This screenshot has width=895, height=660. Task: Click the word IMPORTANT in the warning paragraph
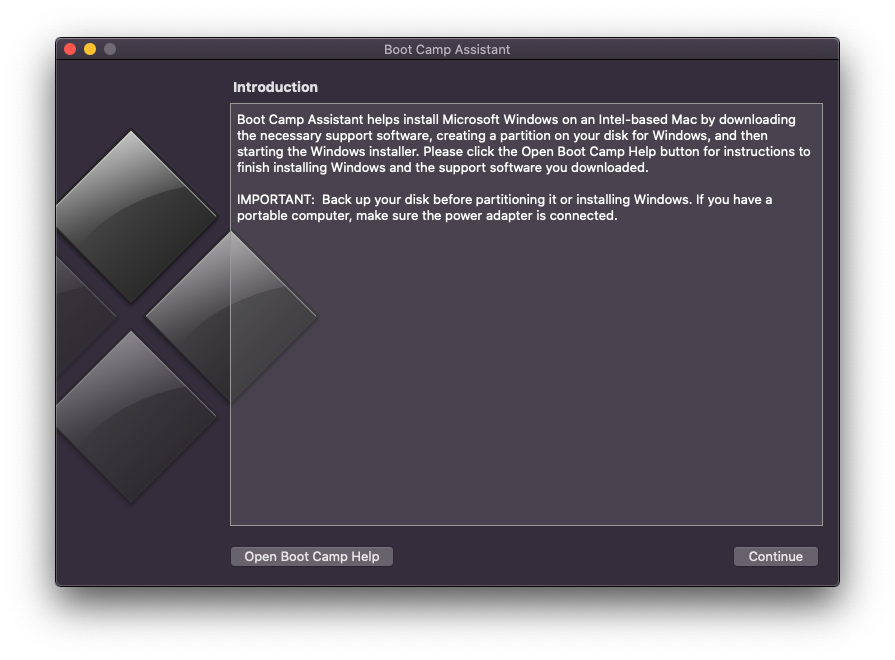pos(274,200)
